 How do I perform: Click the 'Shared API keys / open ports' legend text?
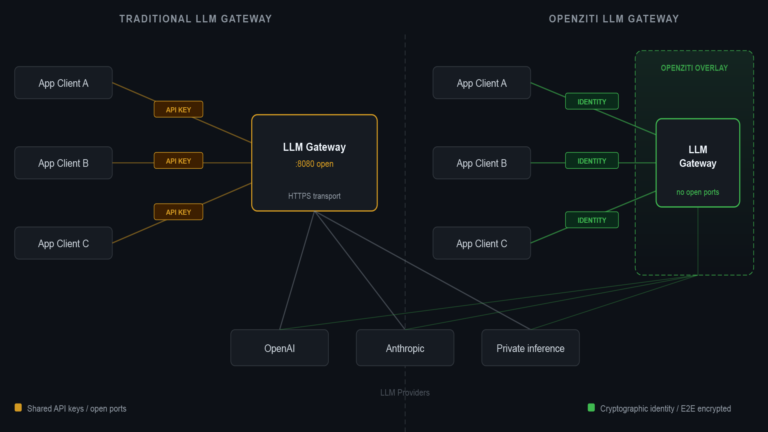click(77, 408)
